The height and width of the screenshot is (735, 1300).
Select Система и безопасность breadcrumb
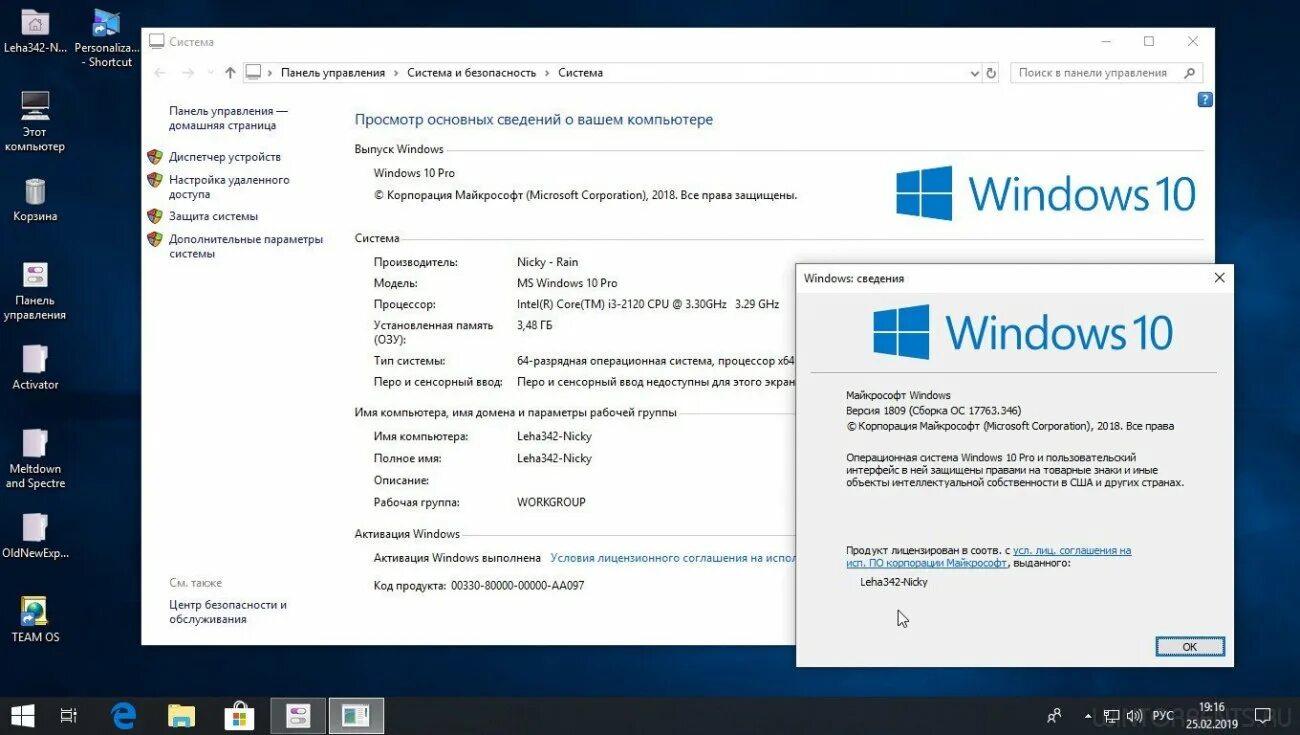coord(472,73)
